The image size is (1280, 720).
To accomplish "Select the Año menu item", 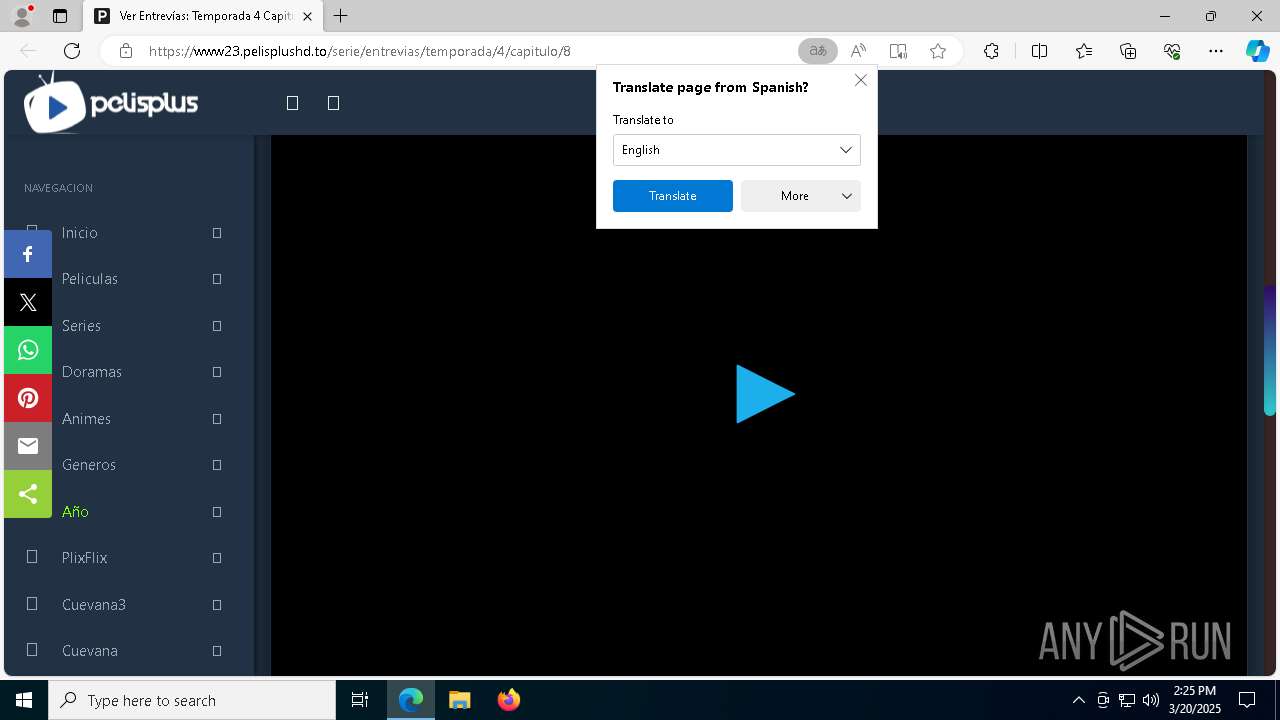I will (75, 512).
